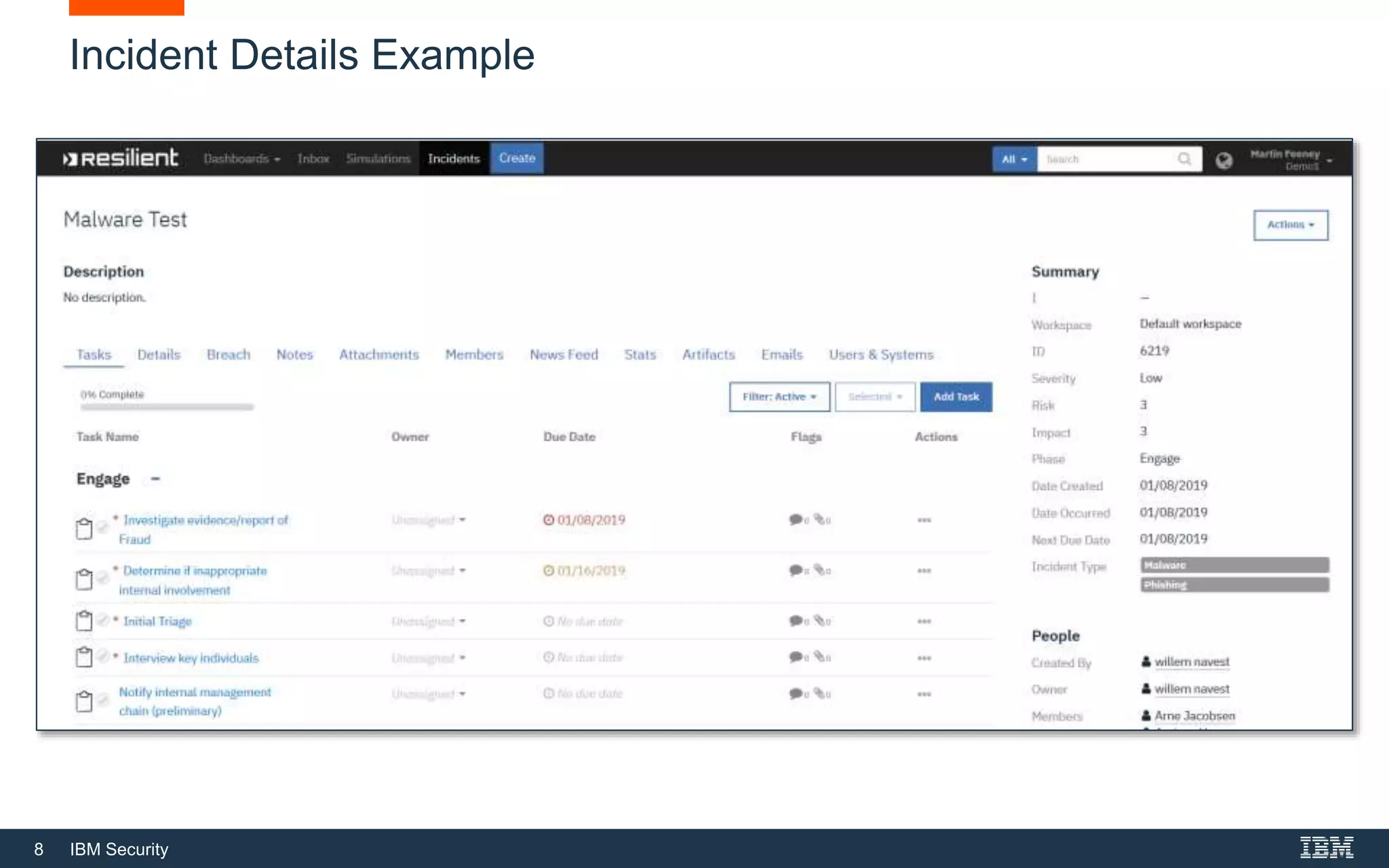Click the clock icon beside 01/08/2019 due date
1389x868 pixels.
549,520
